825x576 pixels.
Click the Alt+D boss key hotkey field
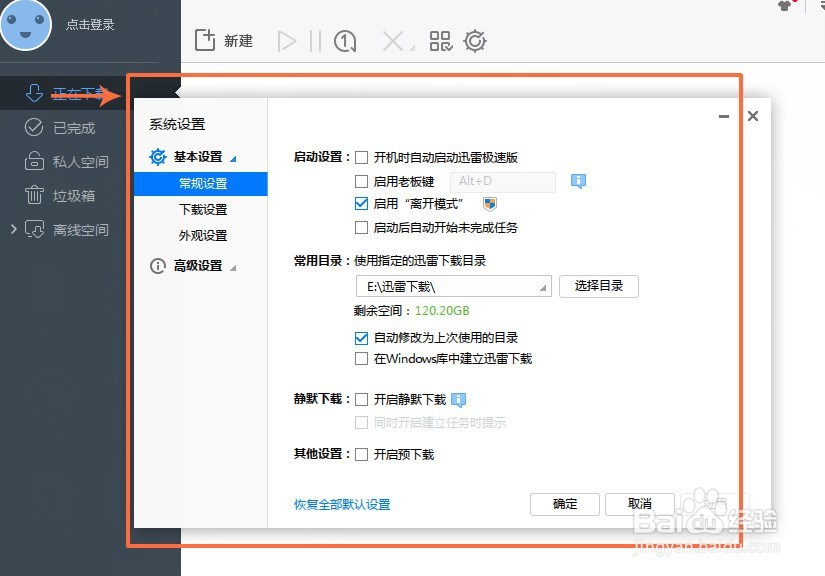tap(502, 181)
